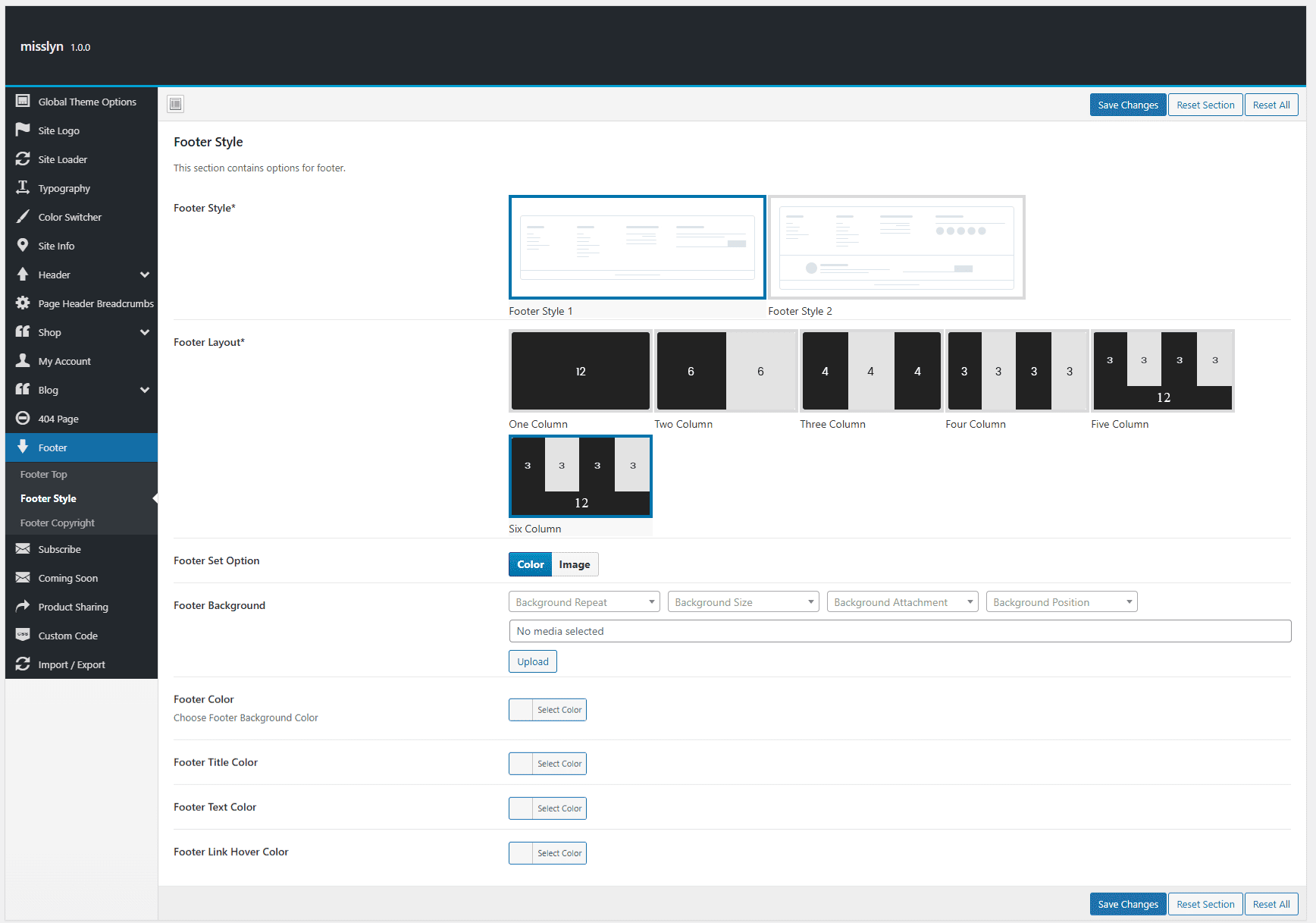Toggle Footer Set Option to Image
The height and width of the screenshot is (923, 1316).
(x=575, y=564)
